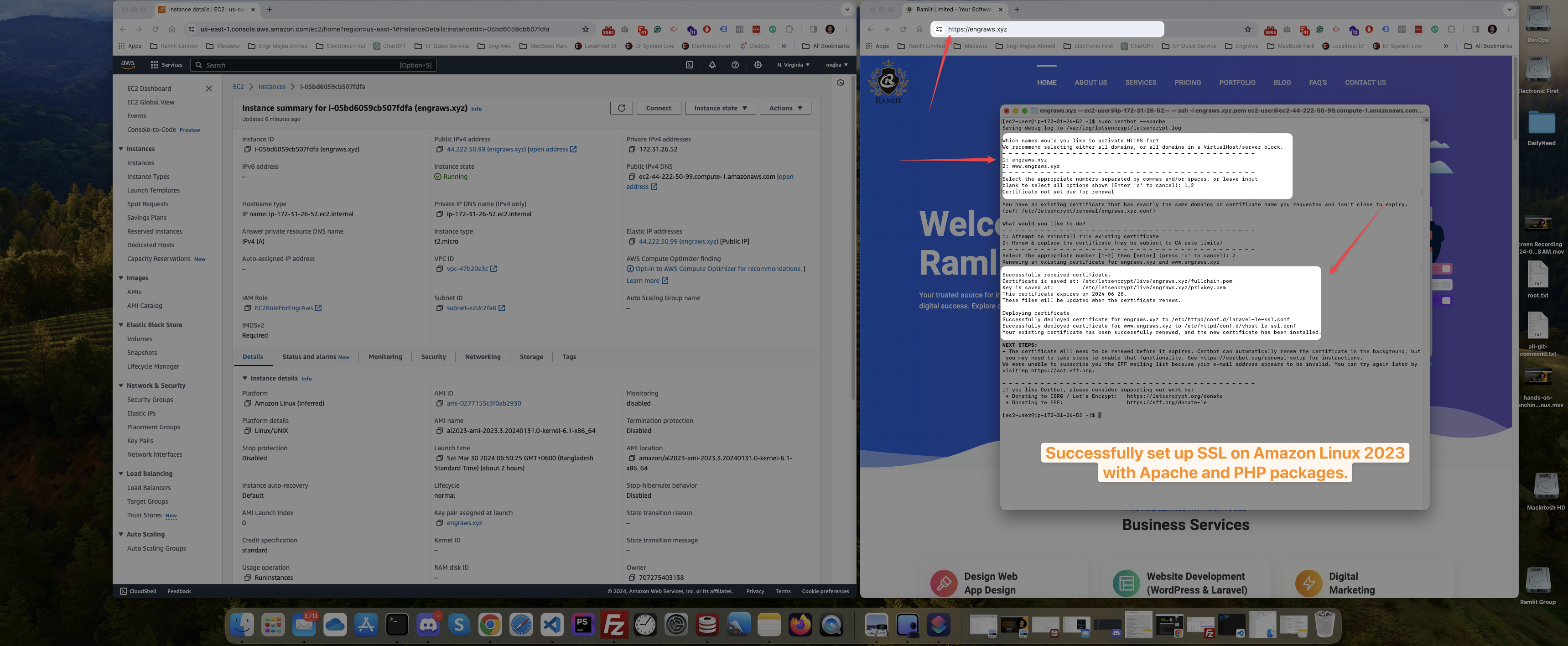
Task: Open the AWS Services grid menu
Action: [x=166, y=64]
